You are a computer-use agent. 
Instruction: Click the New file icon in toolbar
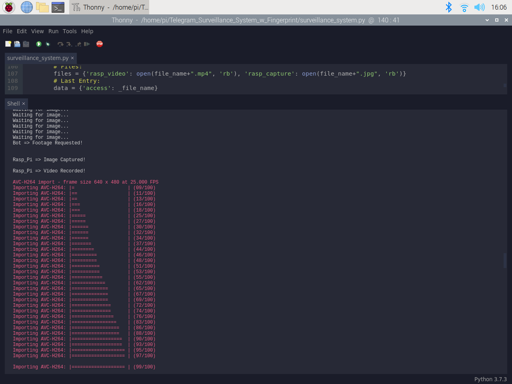(x=8, y=44)
